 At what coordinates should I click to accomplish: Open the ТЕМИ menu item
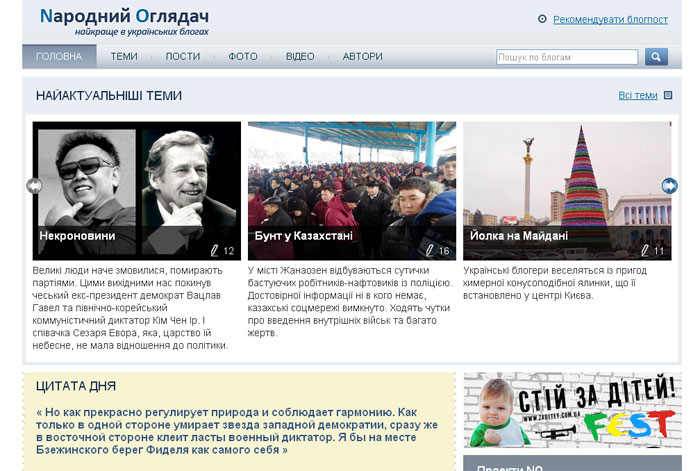click(124, 57)
